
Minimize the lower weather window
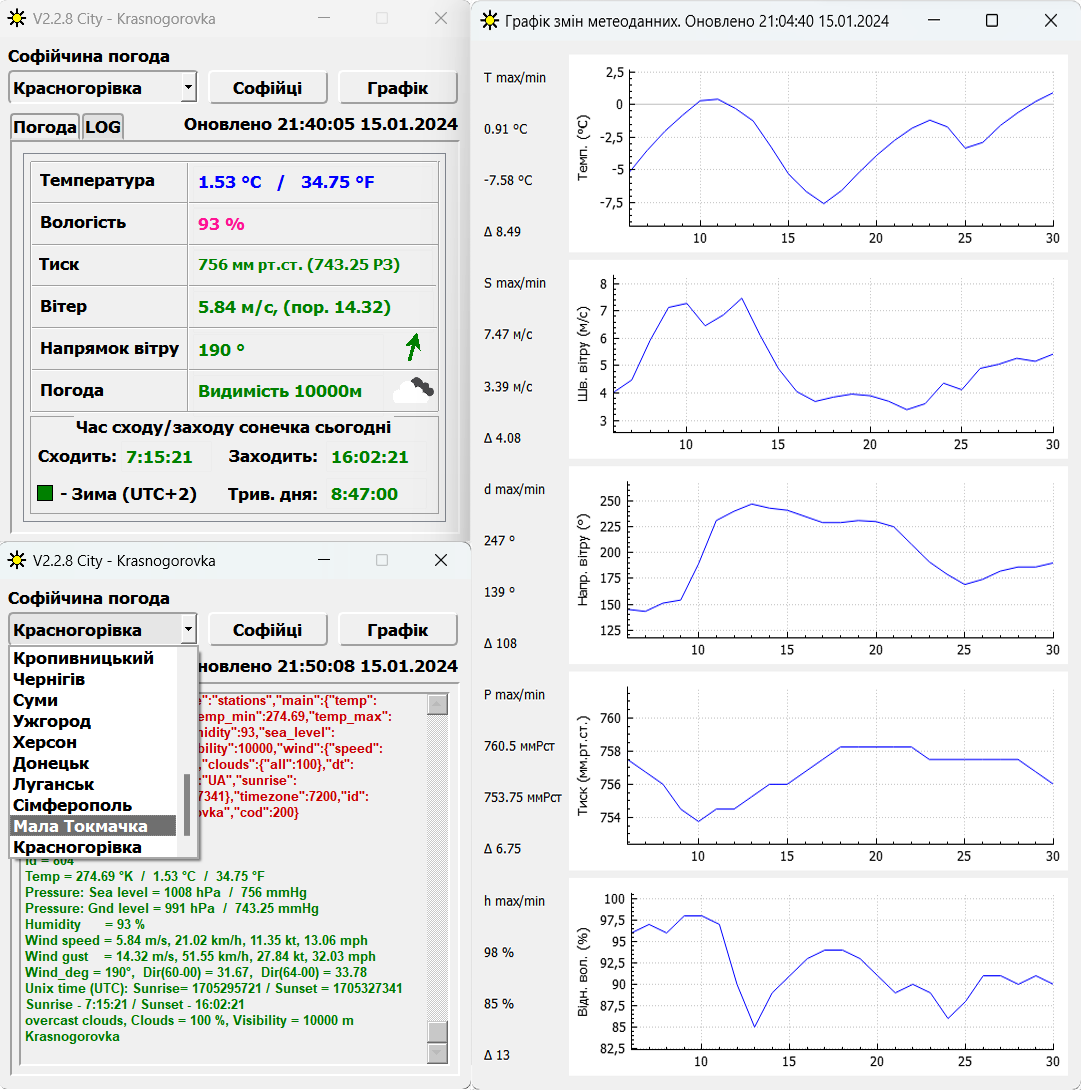324,560
